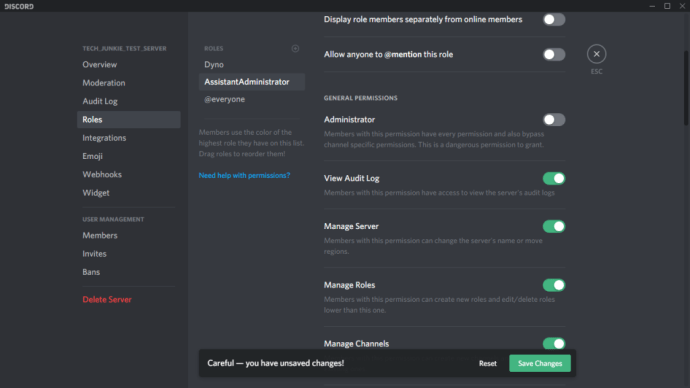Screen dimensions: 690x388
Task: Select the @everyone role
Action: [x=252, y=99]
